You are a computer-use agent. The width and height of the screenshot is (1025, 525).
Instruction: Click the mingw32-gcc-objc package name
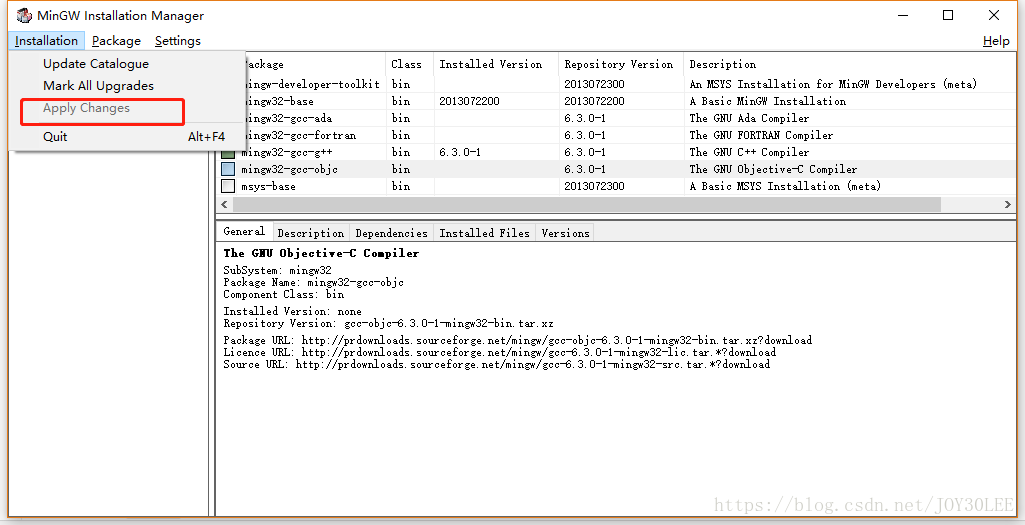290,169
